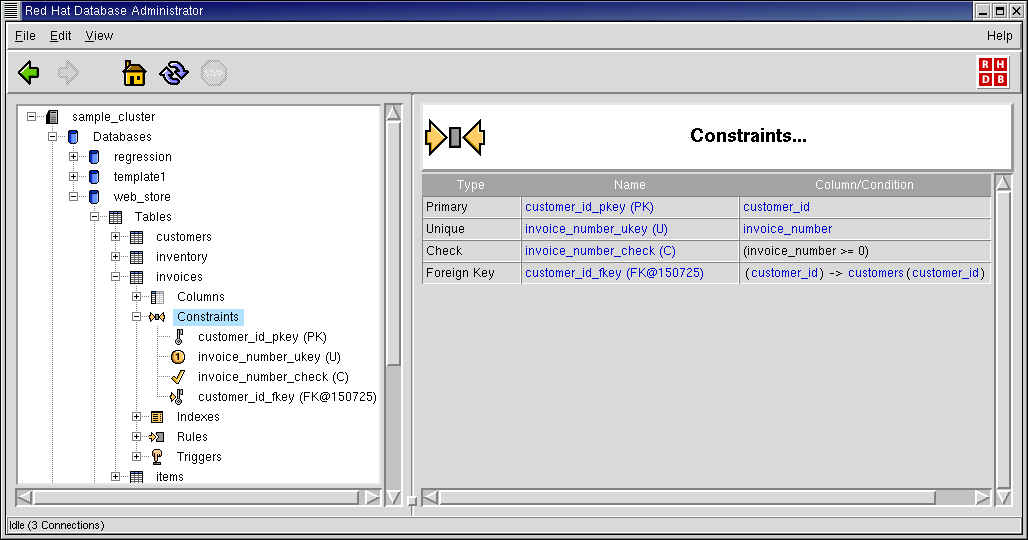Click the window menu icon in title bar

click(10, 10)
